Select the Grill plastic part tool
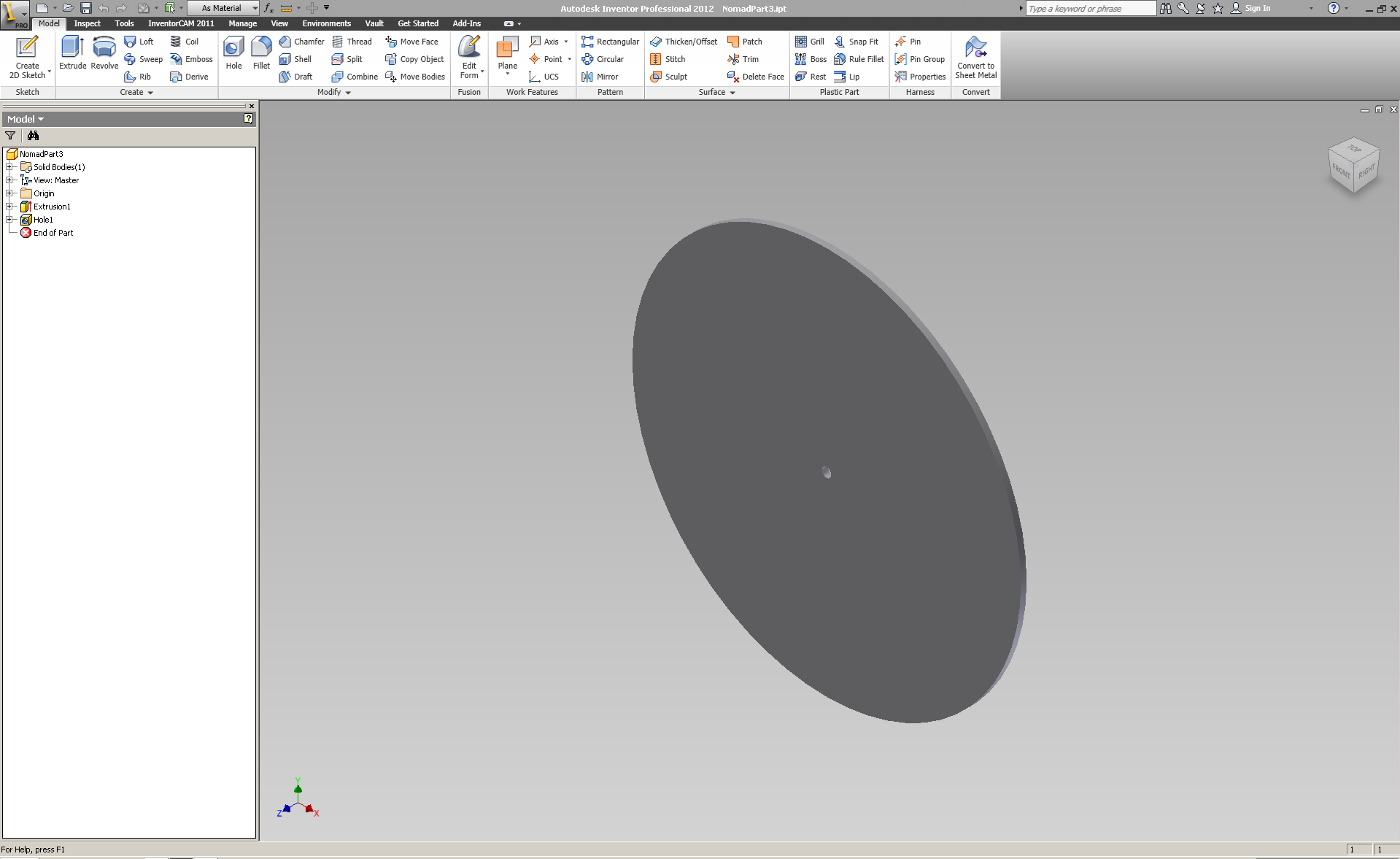Image resolution: width=1400 pixels, height=859 pixels. coord(810,42)
